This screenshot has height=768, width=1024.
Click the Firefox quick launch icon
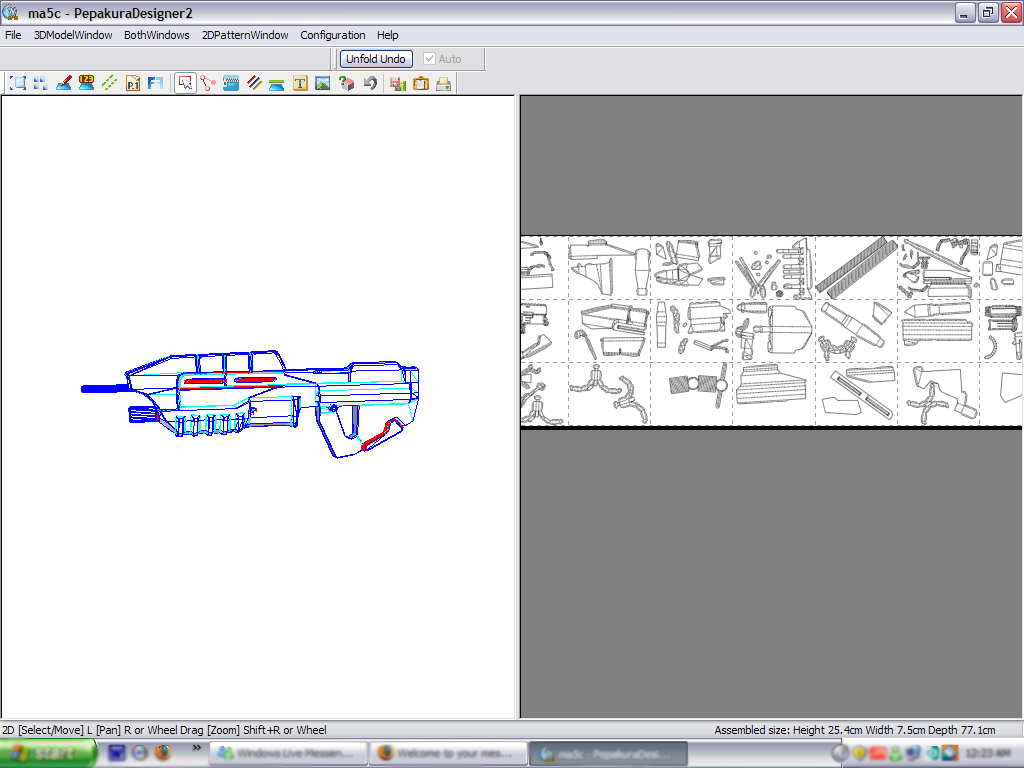click(163, 753)
